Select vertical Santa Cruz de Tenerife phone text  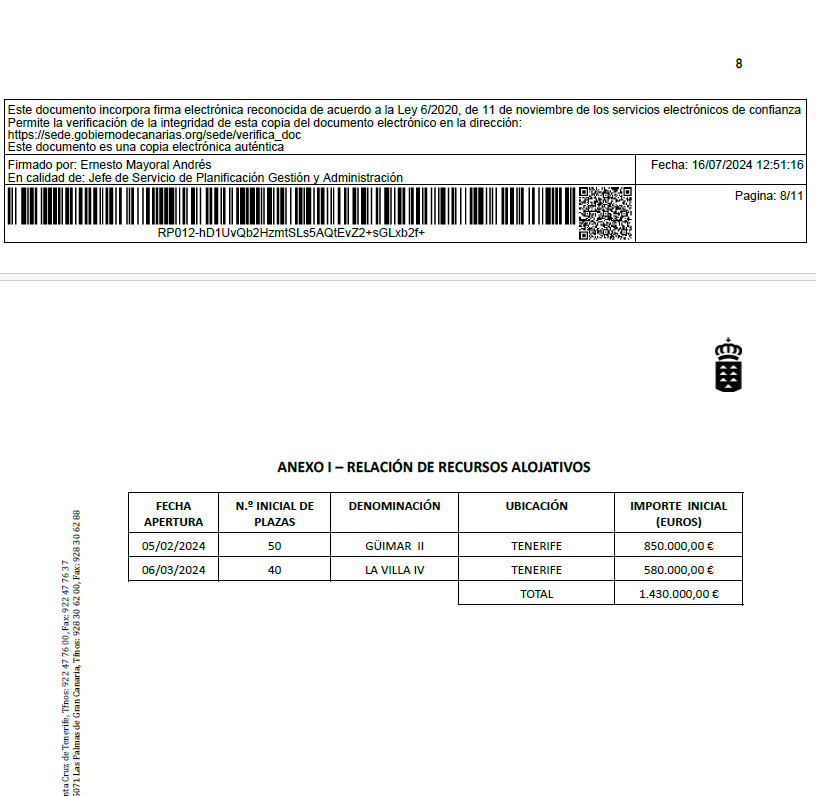click(x=65, y=678)
